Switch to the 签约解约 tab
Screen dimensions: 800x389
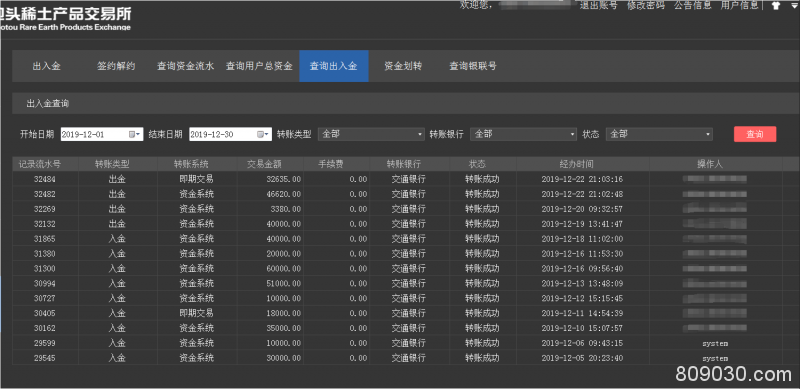pyautogui.click(x=116, y=66)
